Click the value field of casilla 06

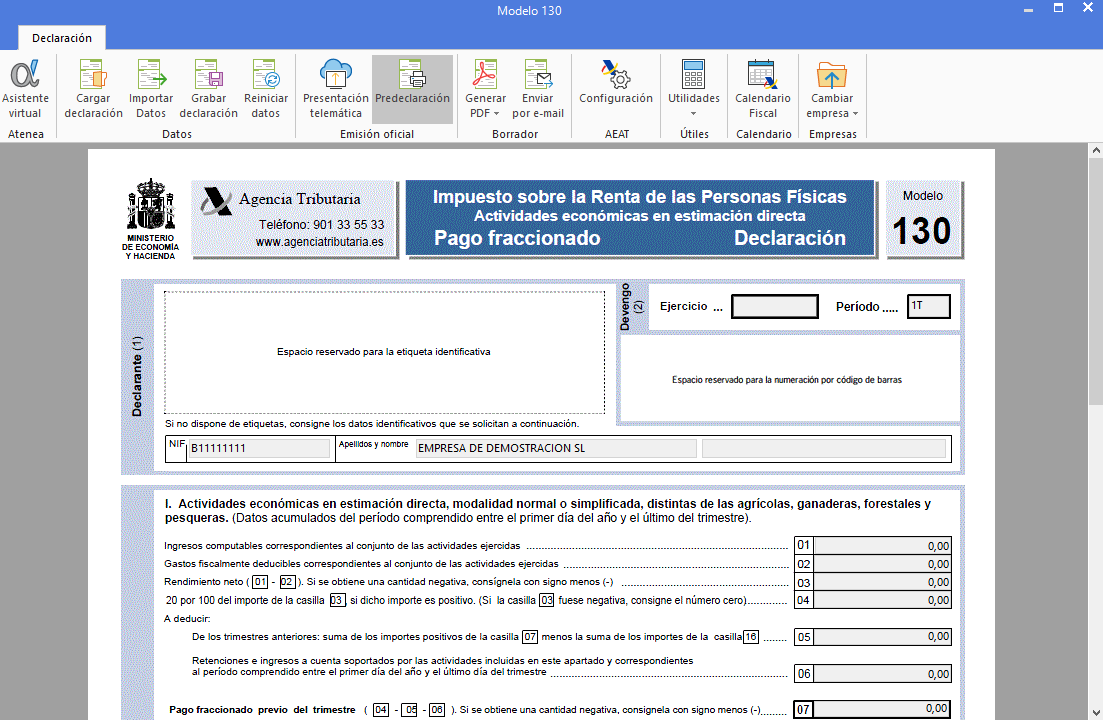(882, 674)
